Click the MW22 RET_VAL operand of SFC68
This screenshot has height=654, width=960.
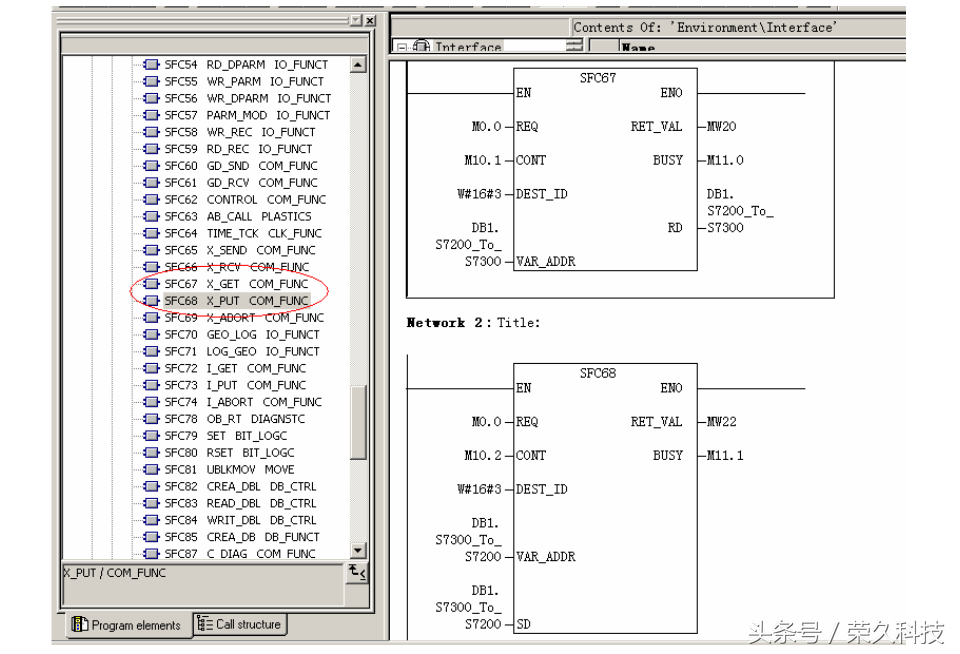(721, 422)
